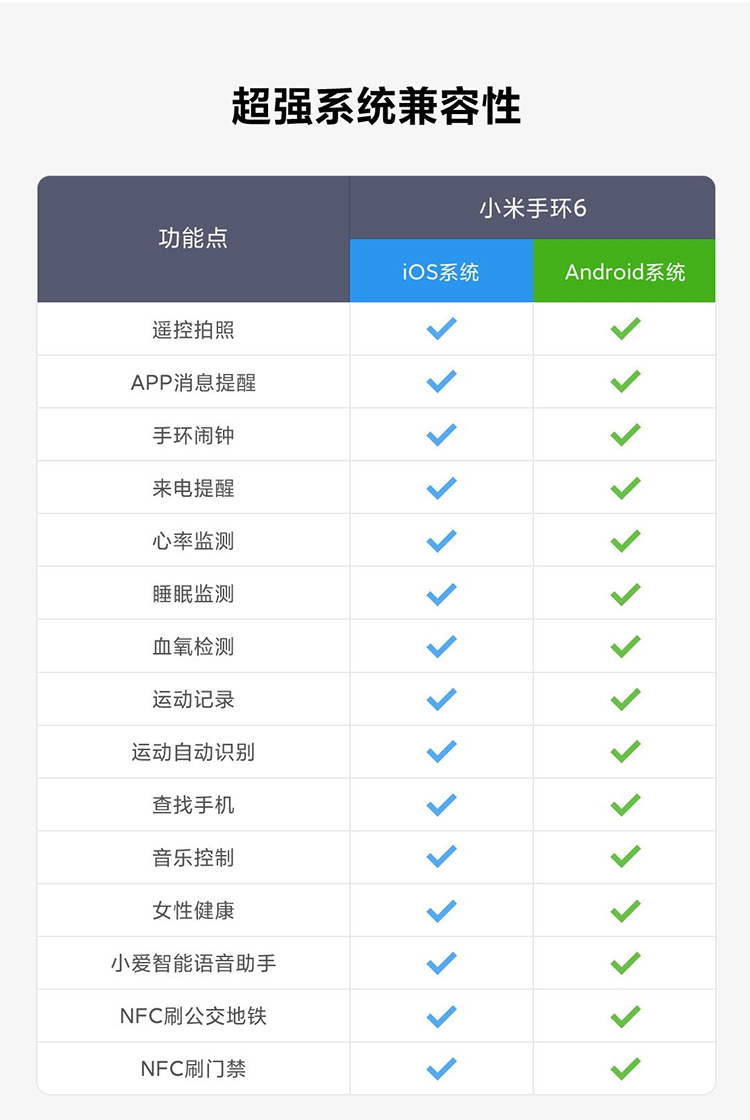Click the 来电提醒 feature label
The image size is (750, 1120).
pyautogui.click(x=193, y=489)
